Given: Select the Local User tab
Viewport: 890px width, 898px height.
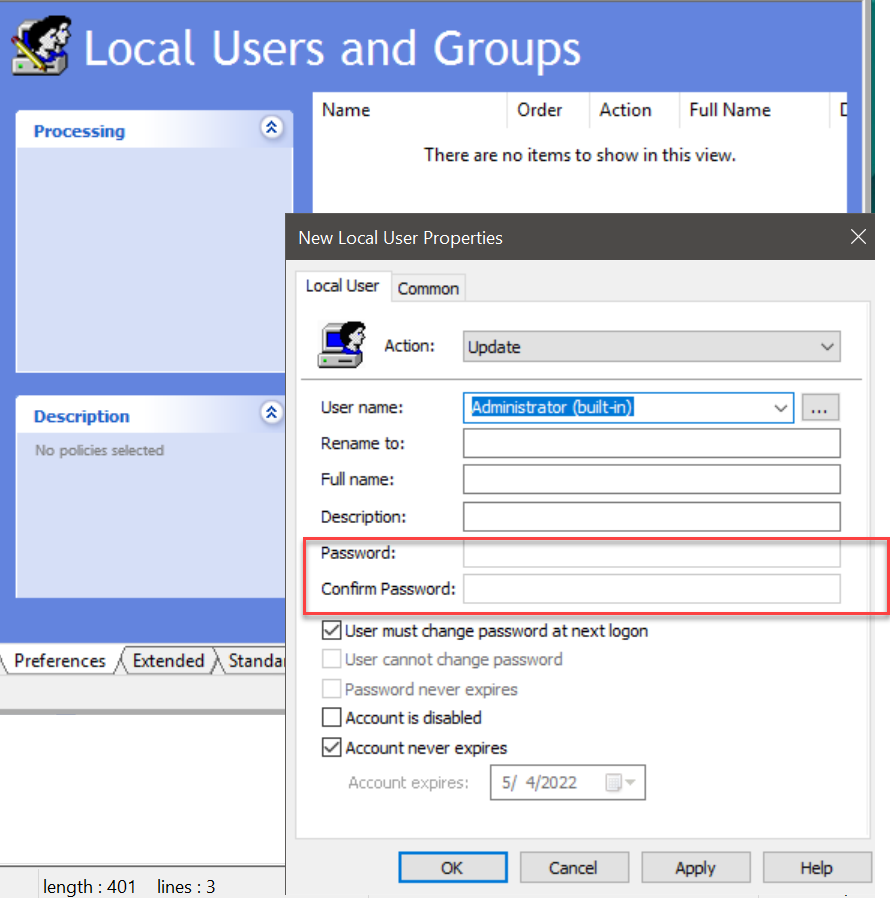Looking at the screenshot, I should (342, 285).
